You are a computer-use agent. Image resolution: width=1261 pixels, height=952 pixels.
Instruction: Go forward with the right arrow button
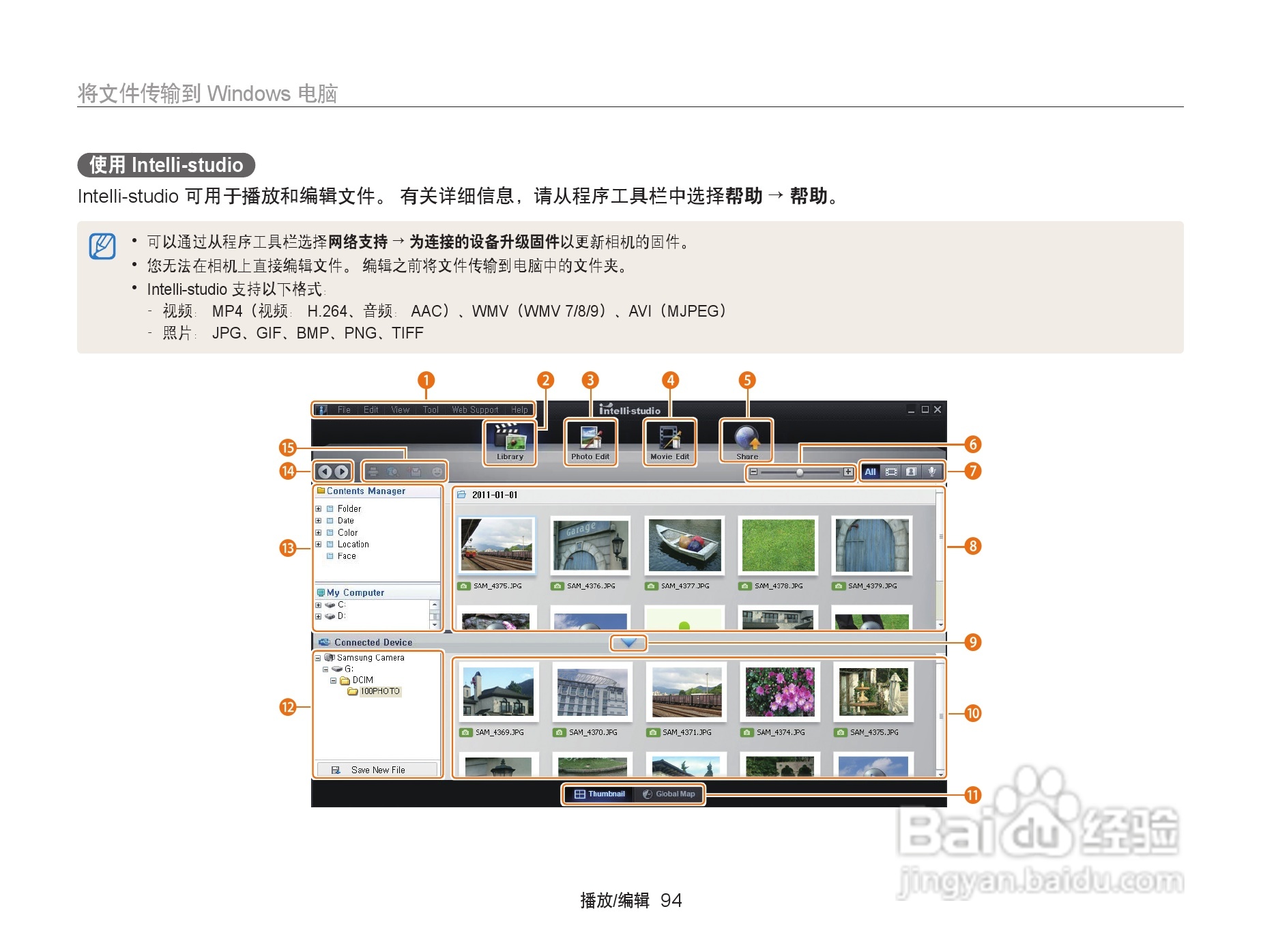point(341,472)
